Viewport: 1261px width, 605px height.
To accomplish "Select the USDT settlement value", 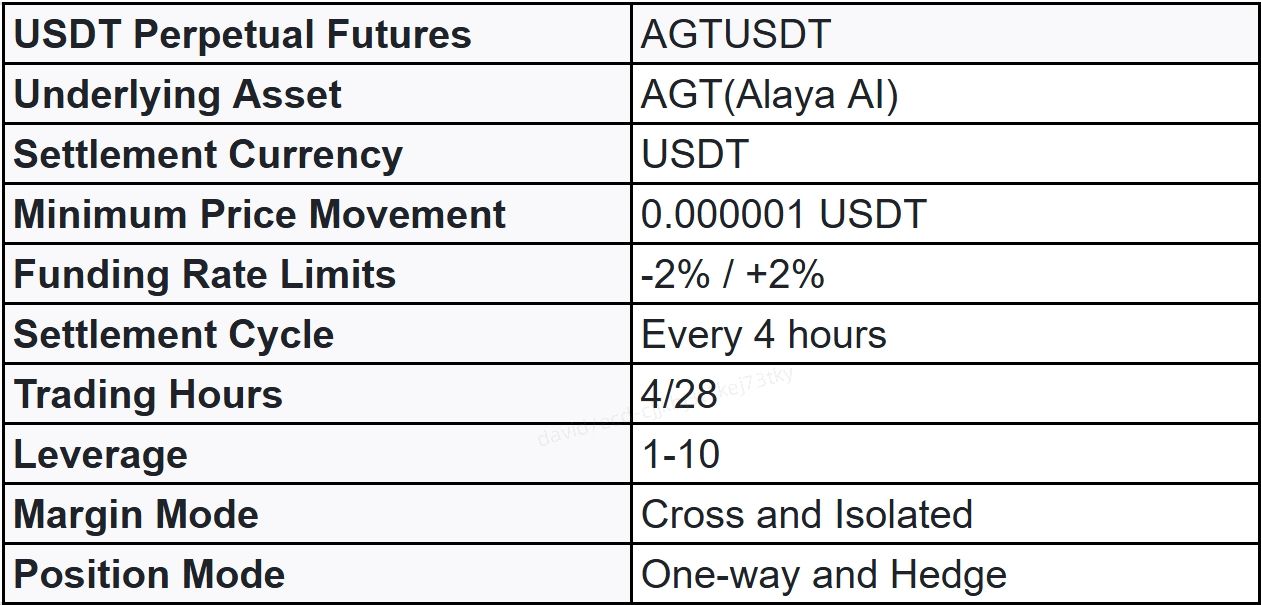I will (x=695, y=155).
